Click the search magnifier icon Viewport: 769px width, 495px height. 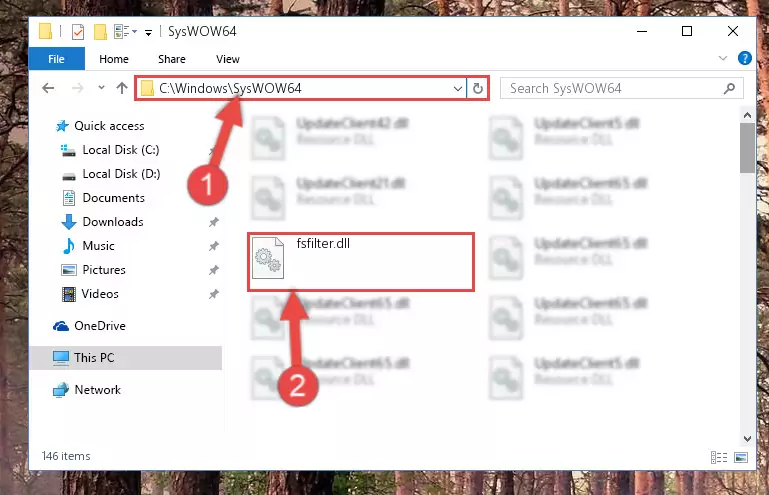point(729,88)
